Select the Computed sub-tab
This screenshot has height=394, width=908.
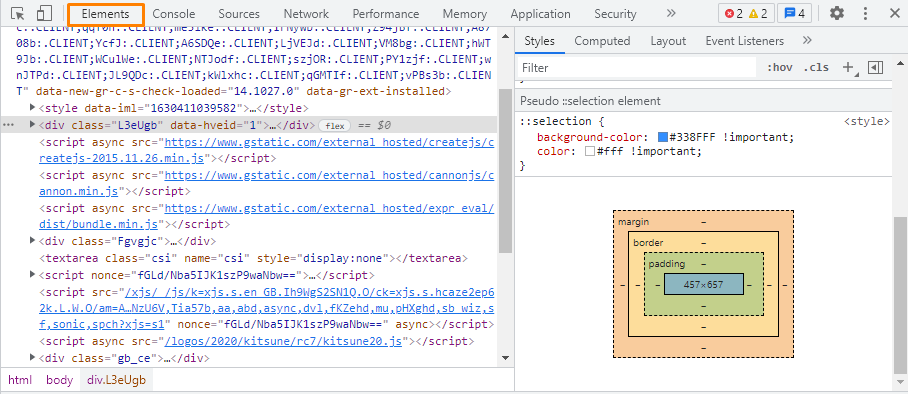click(x=602, y=41)
